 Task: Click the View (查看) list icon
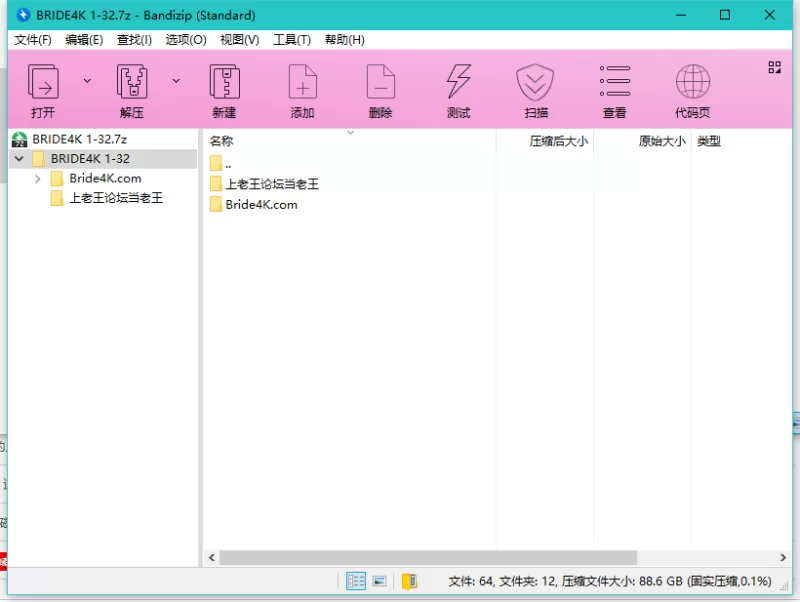pyautogui.click(x=614, y=82)
